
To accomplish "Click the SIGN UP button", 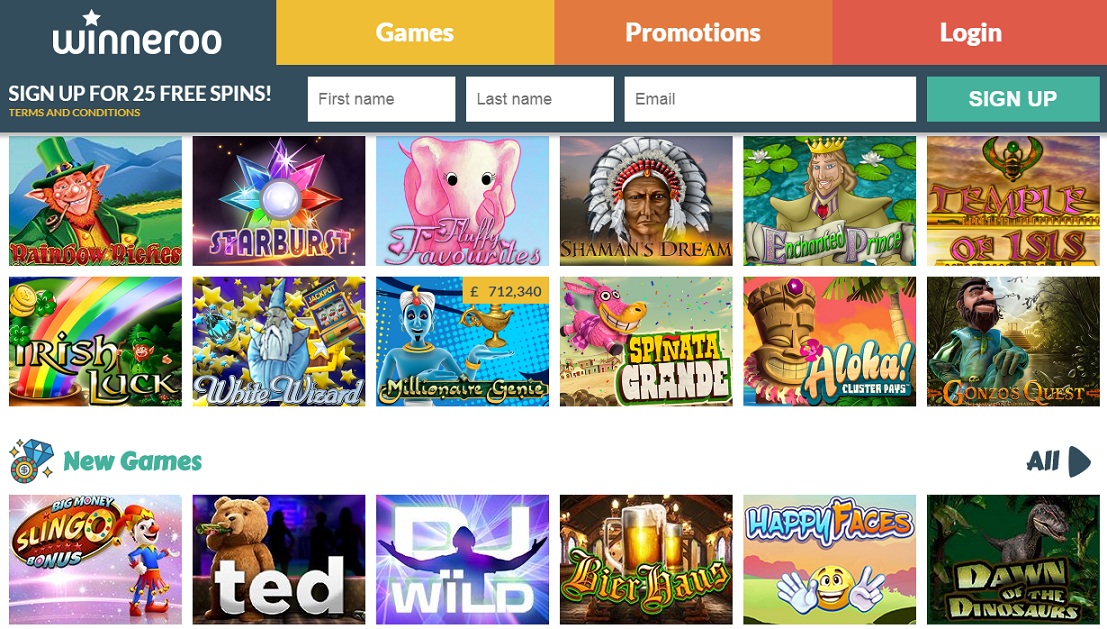I will click(x=1012, y=99).
